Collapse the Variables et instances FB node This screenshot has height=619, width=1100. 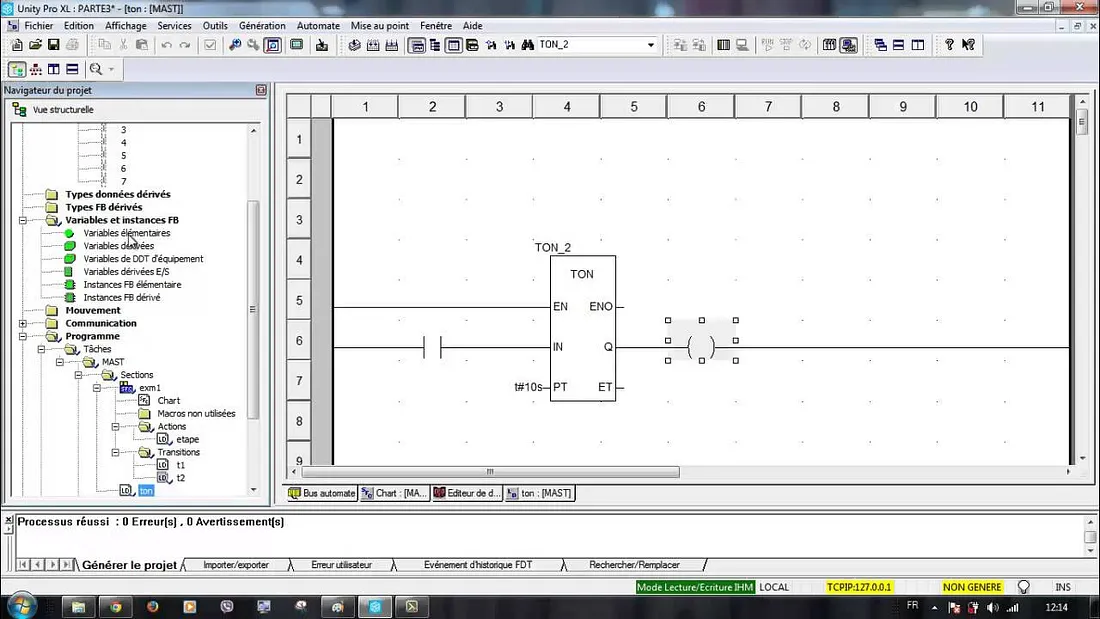click(22, 220)
